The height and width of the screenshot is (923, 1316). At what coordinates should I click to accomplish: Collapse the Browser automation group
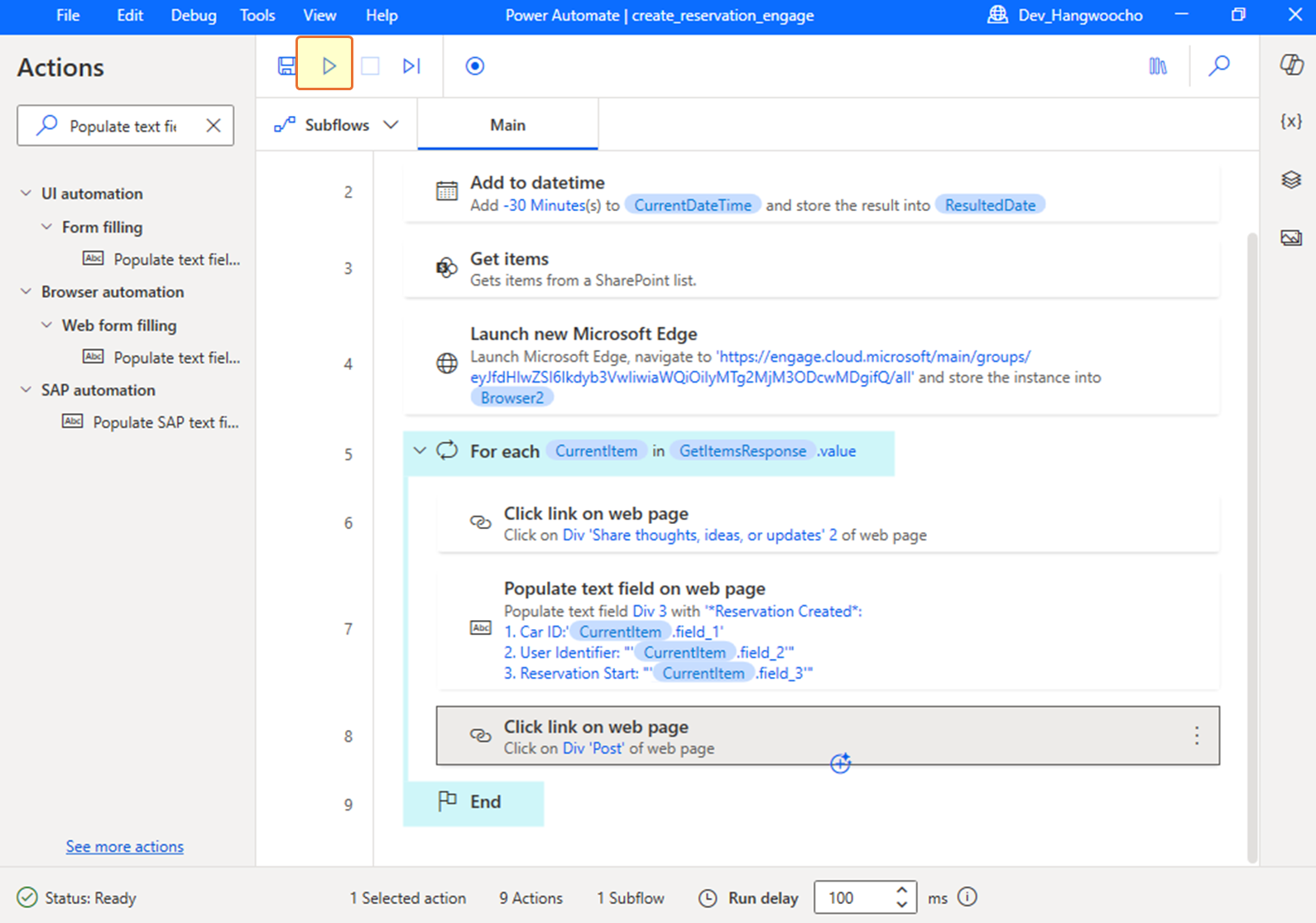(26, 292)
